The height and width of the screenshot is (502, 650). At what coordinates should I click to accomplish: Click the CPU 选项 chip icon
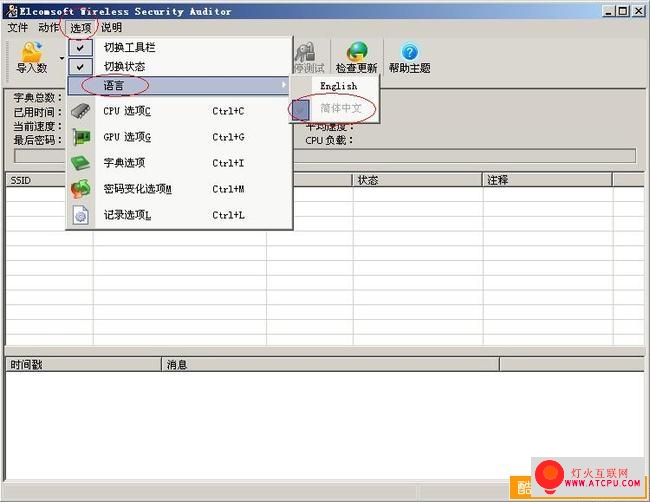point(80,111)
